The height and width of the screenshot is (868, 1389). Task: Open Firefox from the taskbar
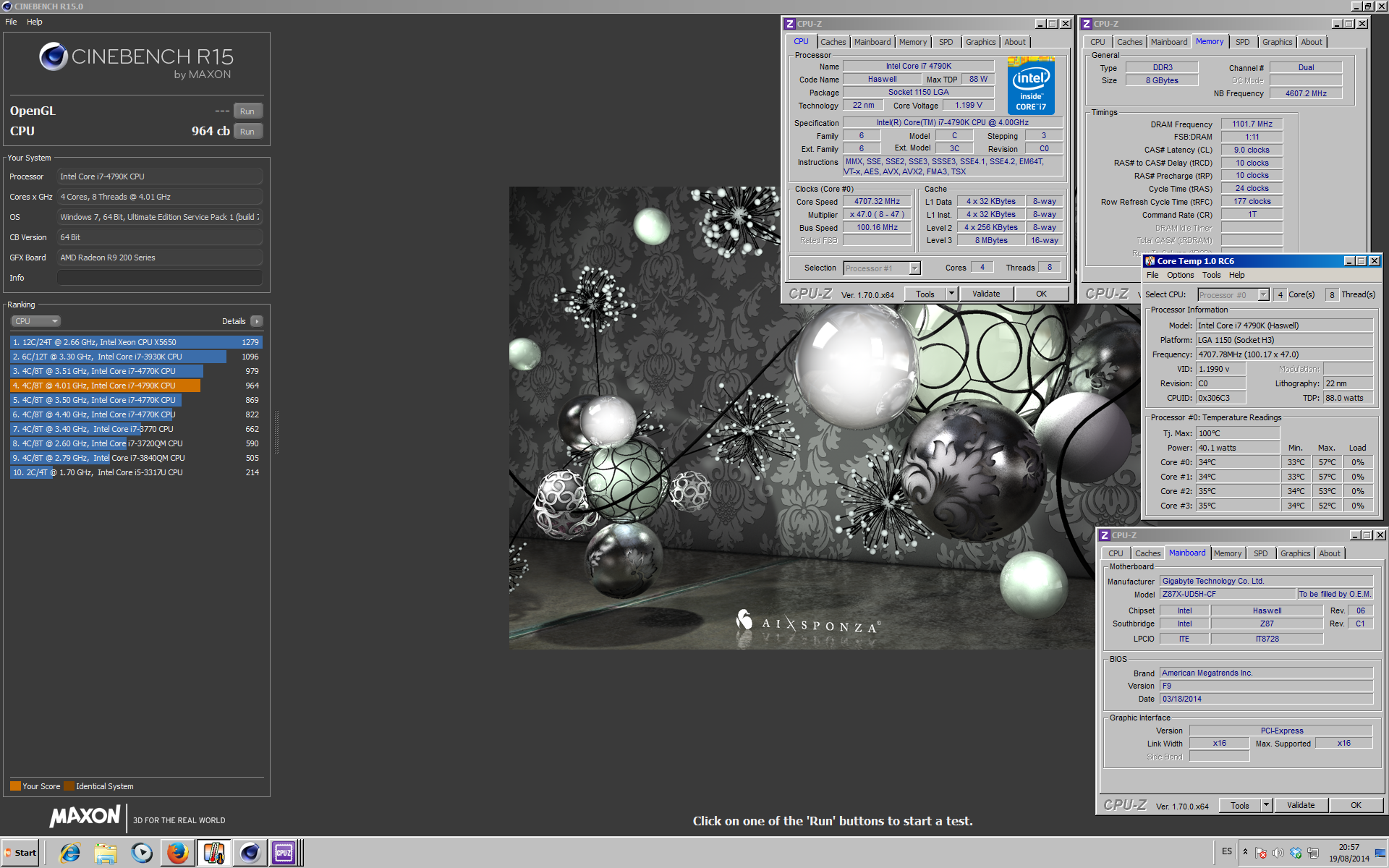177,853
